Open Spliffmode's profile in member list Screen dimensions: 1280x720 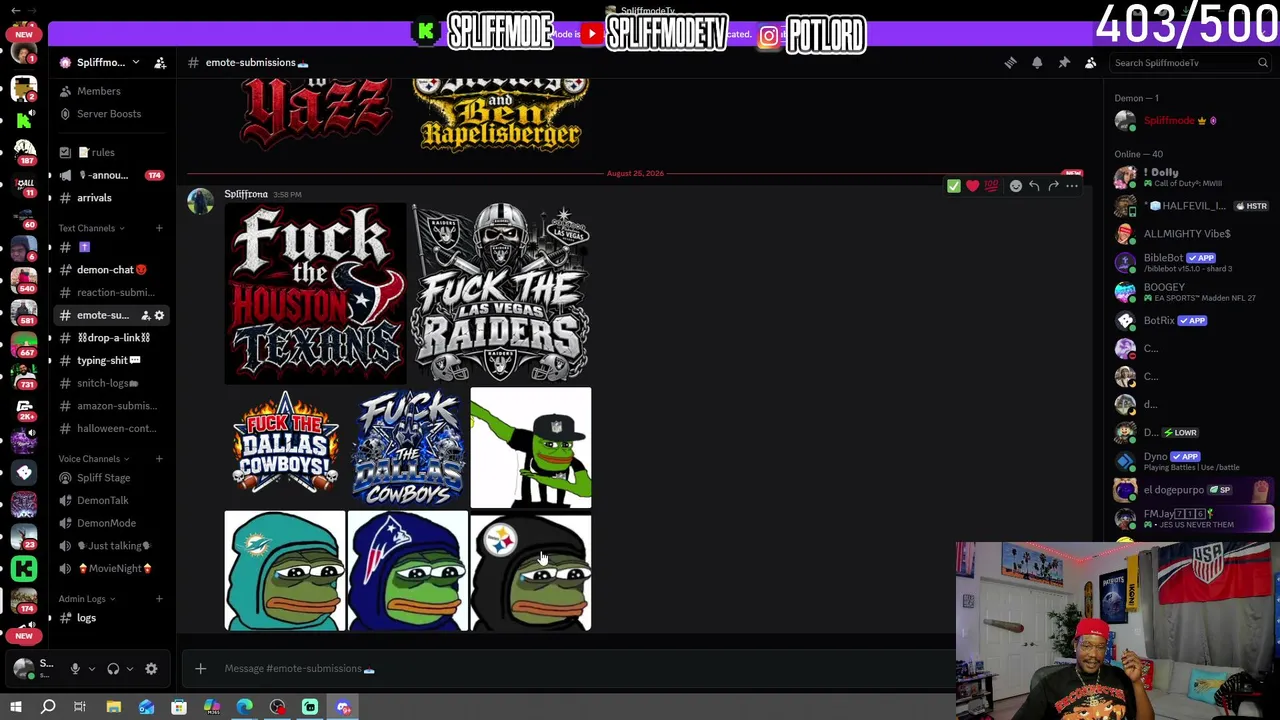click(x=1190, y=121)
